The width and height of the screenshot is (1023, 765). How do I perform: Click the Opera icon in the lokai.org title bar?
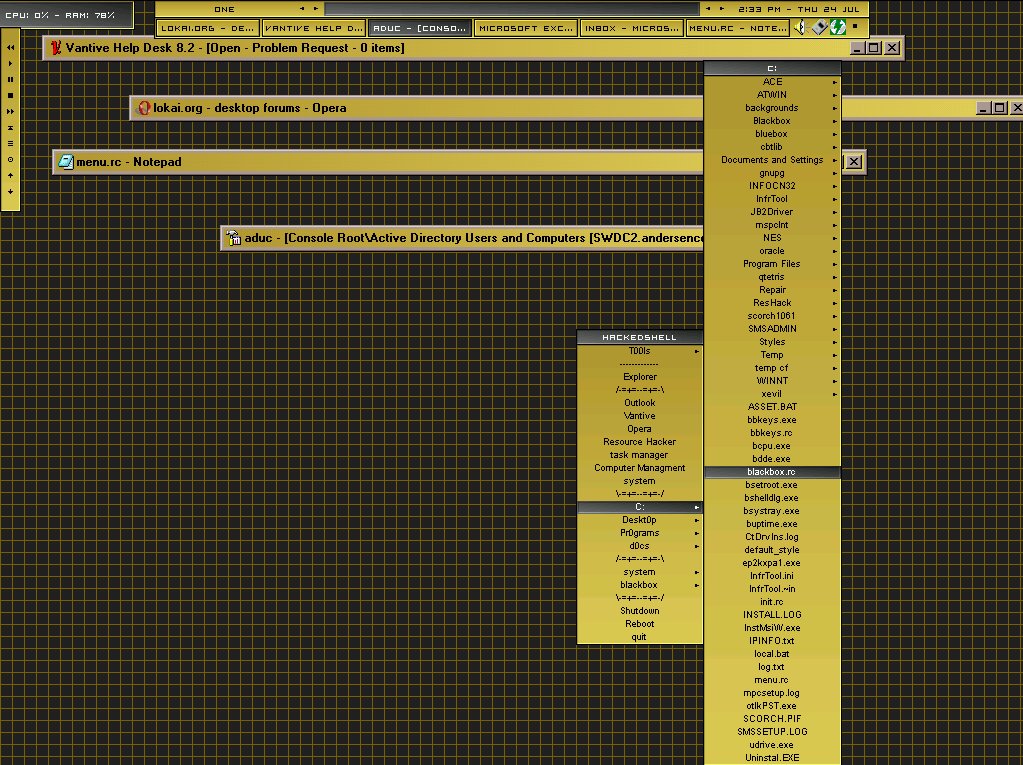(x=144, y=108)
